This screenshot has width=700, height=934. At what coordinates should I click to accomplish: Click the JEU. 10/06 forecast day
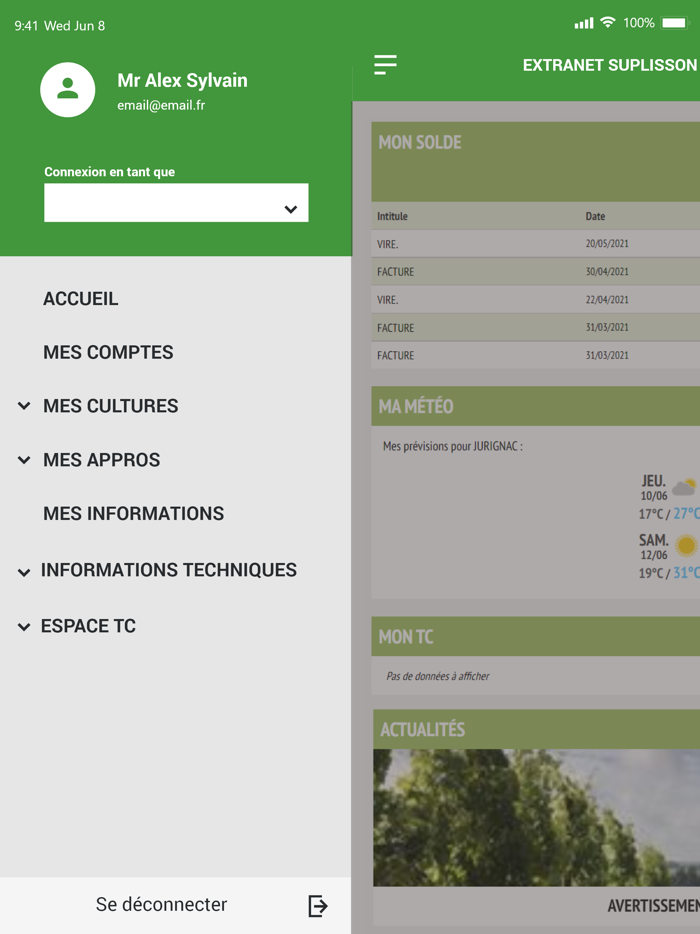(x=654, y=487)
